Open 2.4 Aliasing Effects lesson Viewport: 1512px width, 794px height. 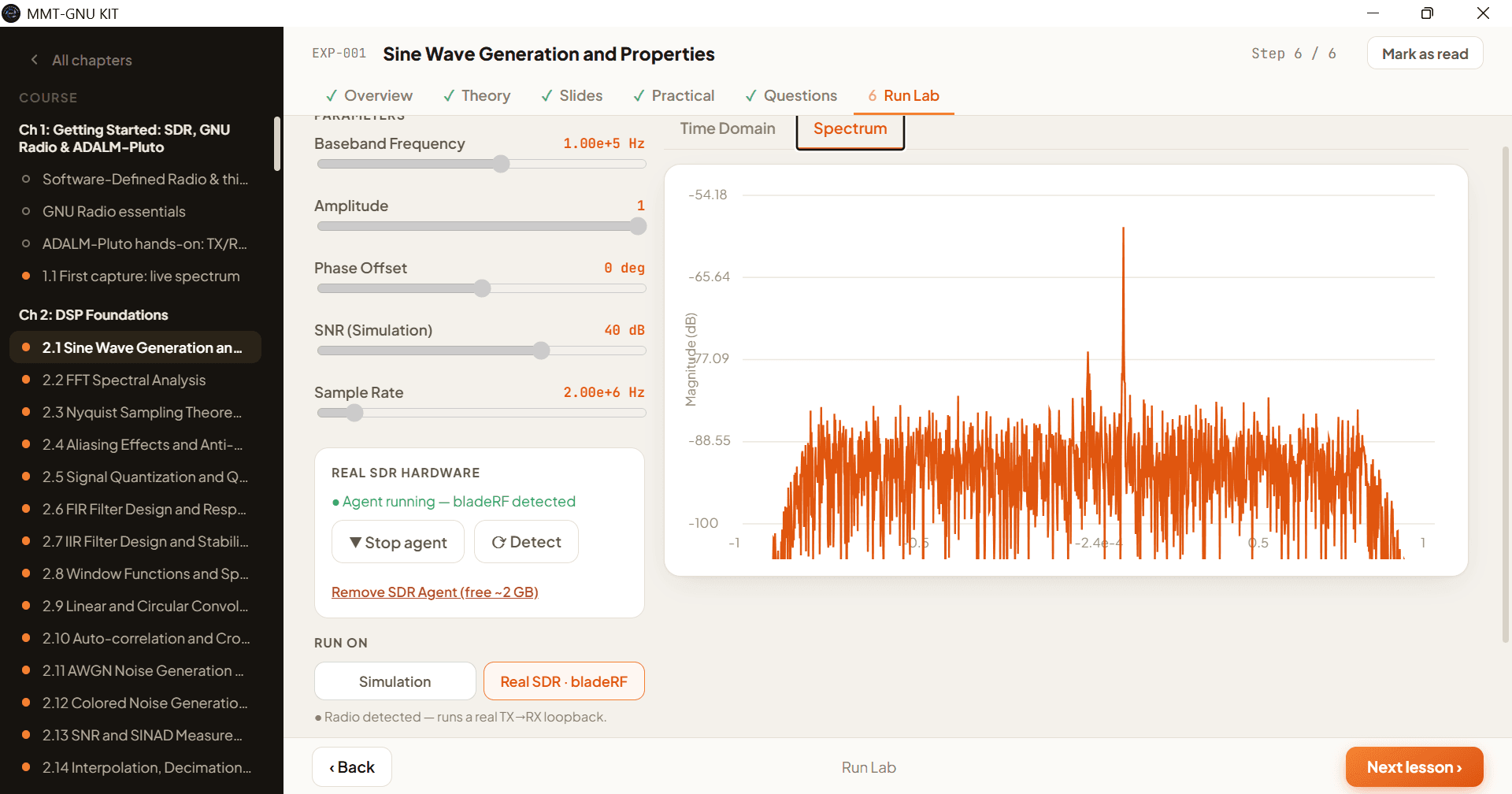pos(135,444)
